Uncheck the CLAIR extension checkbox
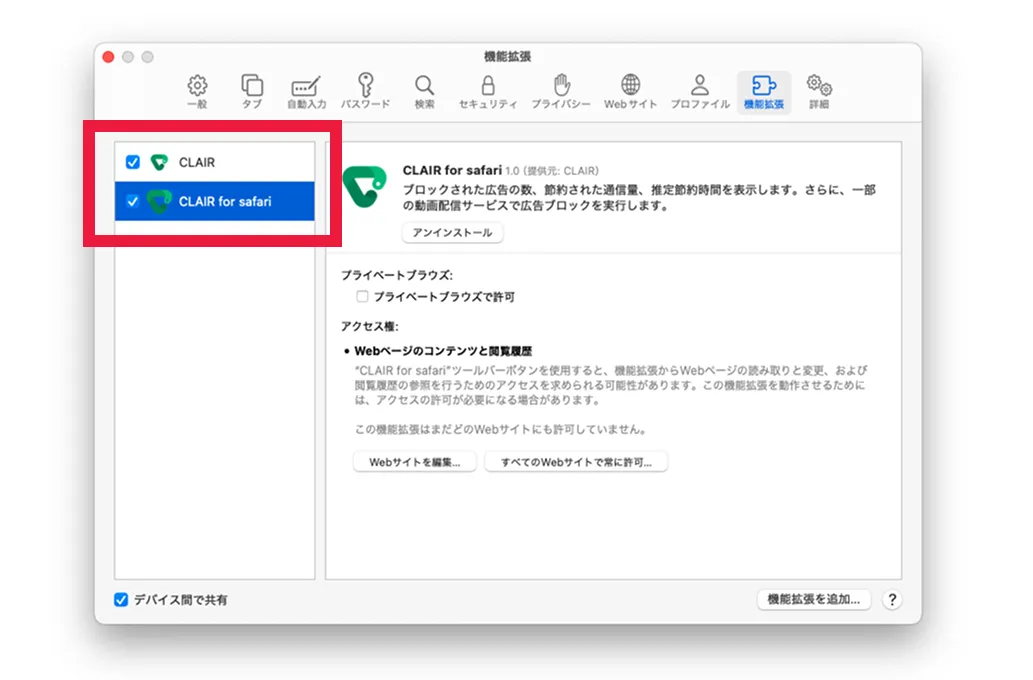 click(x=132, y=162)
